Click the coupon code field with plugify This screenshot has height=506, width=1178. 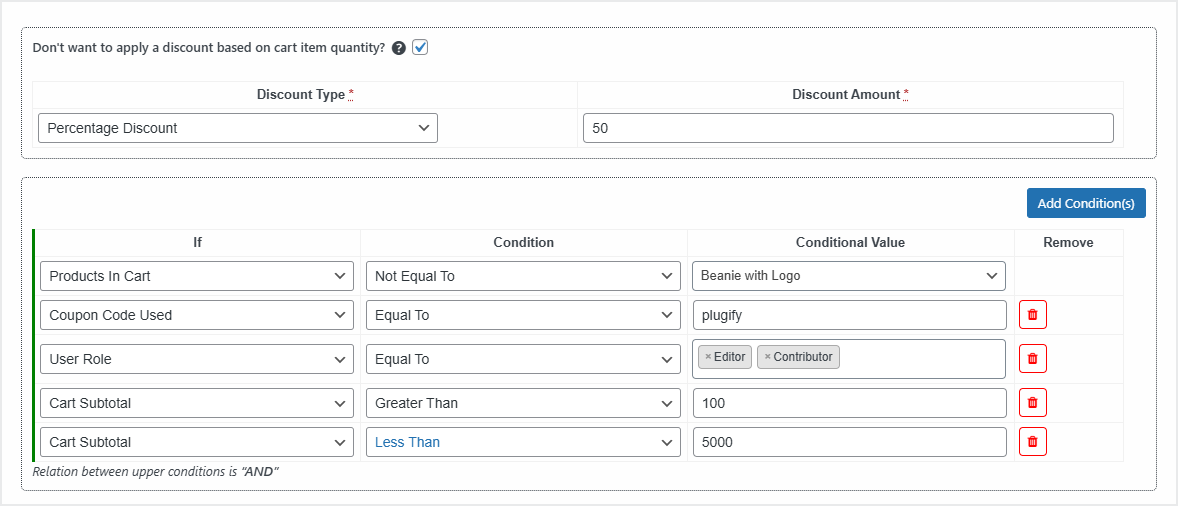tap(848, 315)
